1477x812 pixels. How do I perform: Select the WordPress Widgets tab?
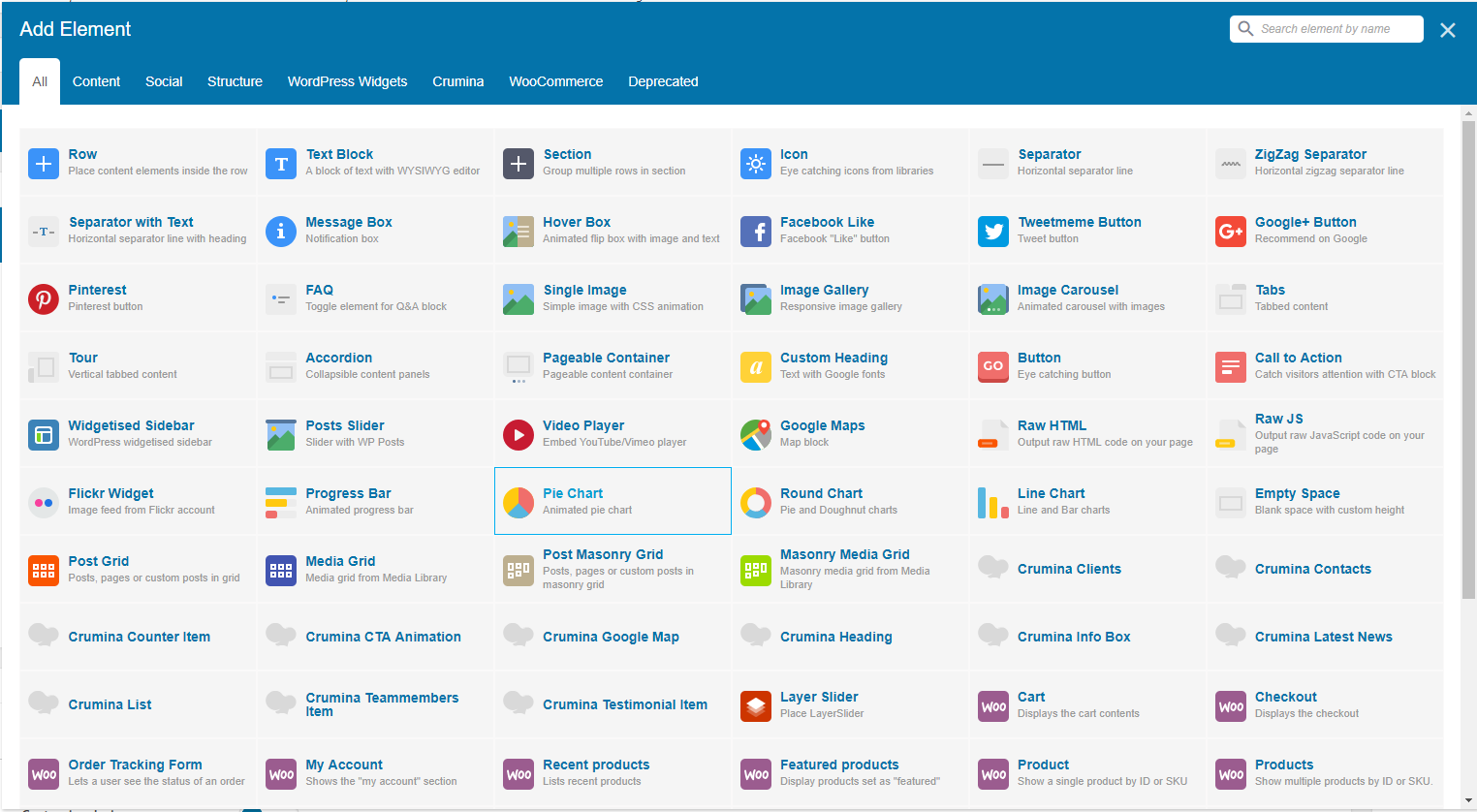click(347, 81)
